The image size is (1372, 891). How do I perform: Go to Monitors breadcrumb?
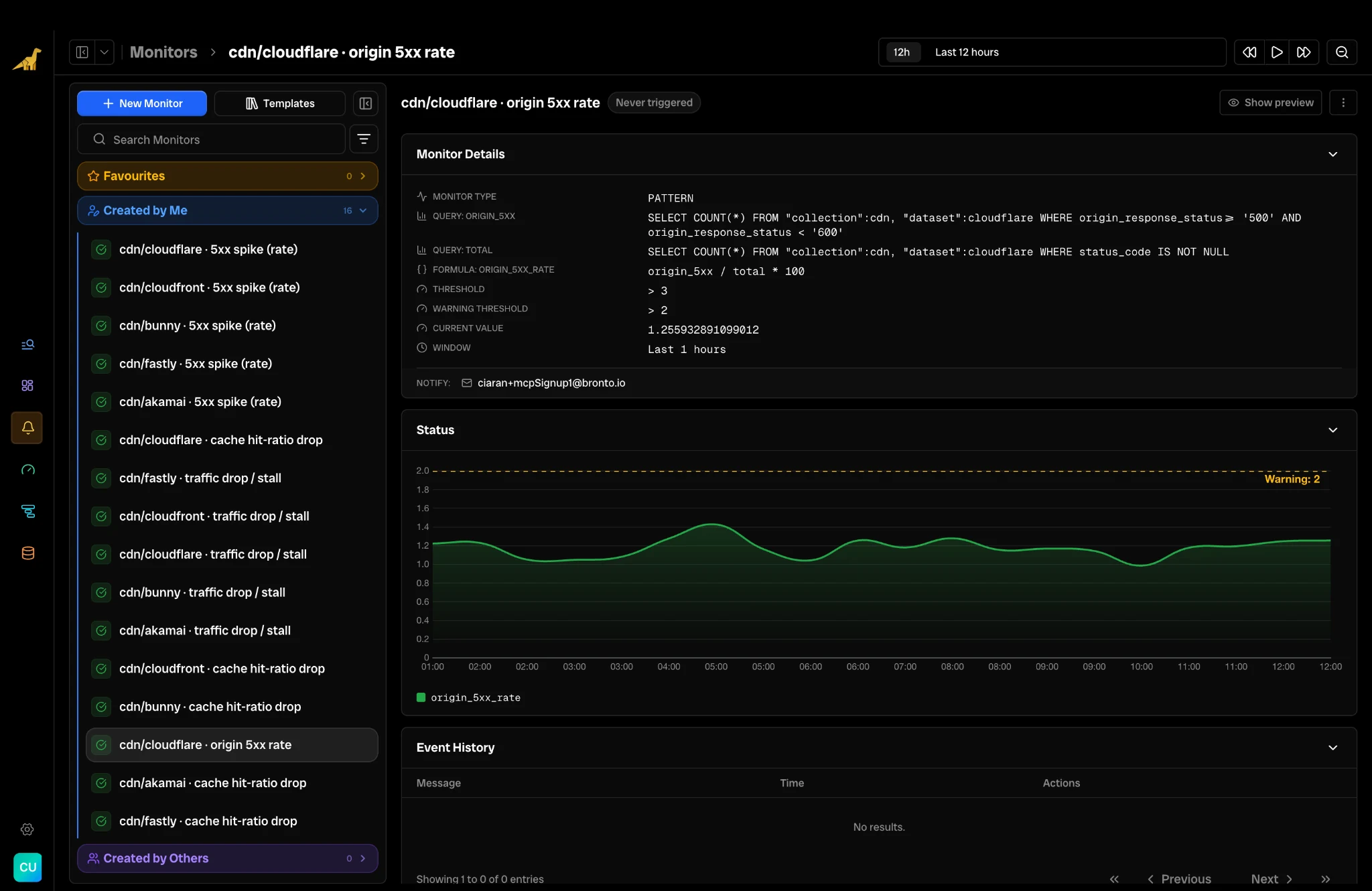163,52
